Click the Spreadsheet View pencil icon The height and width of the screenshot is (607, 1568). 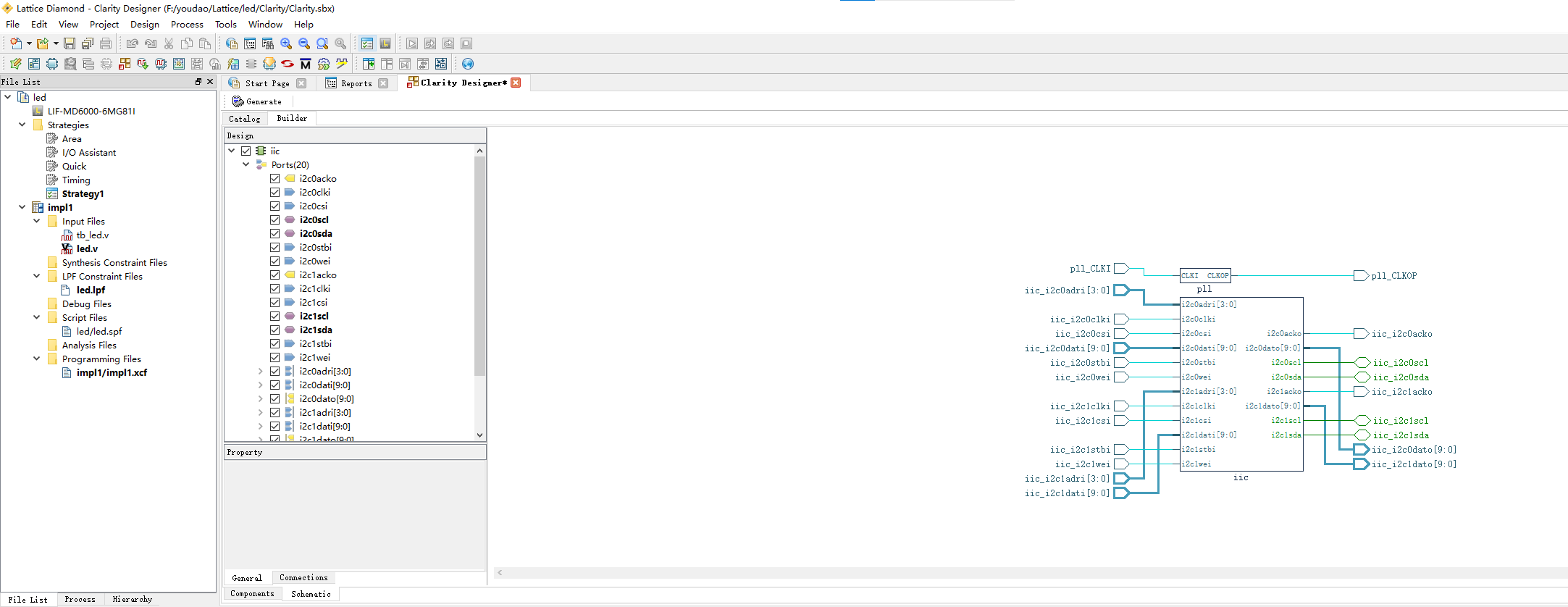pos(16,64)
